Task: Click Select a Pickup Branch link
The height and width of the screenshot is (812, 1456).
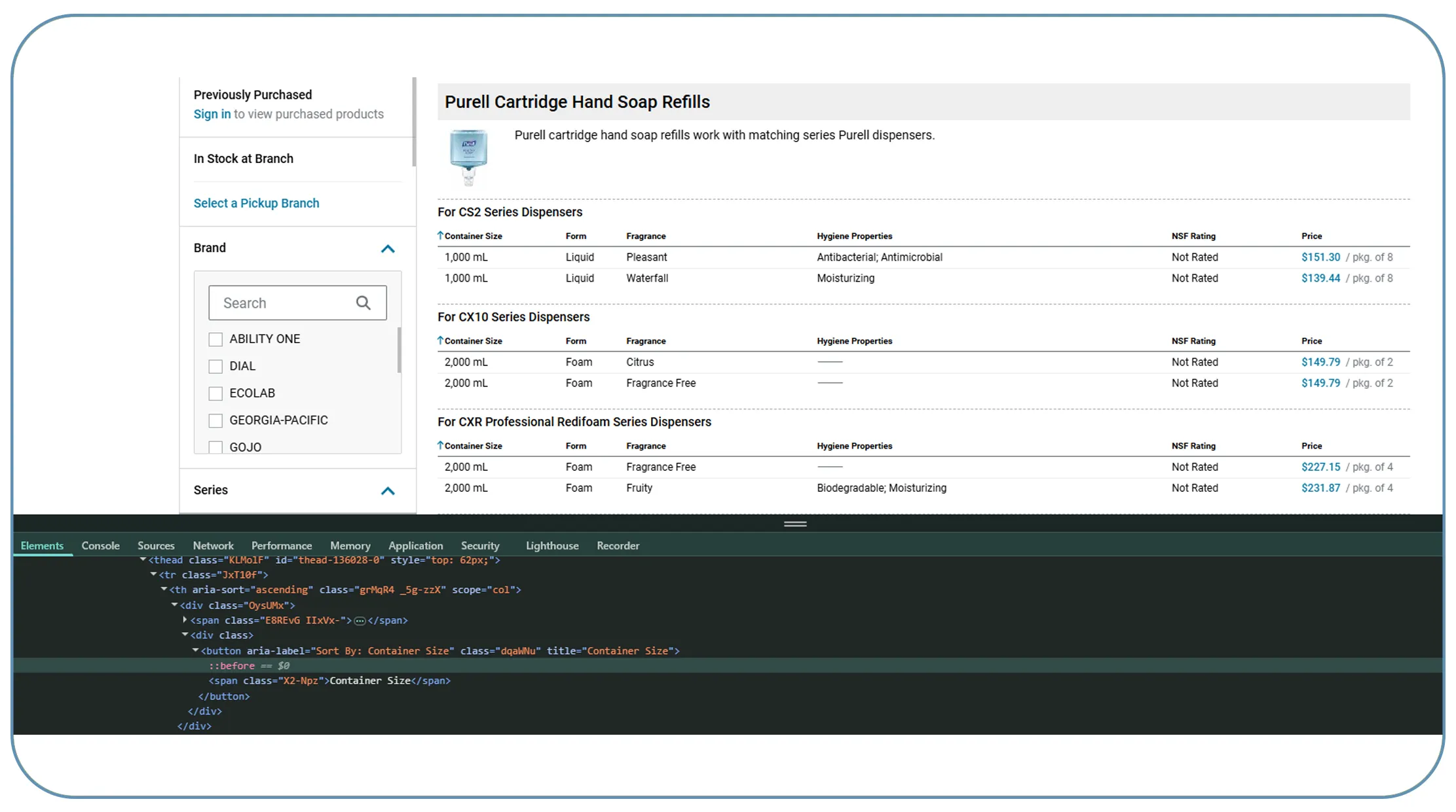Action: pyautogui.click(x=256, y=203)
